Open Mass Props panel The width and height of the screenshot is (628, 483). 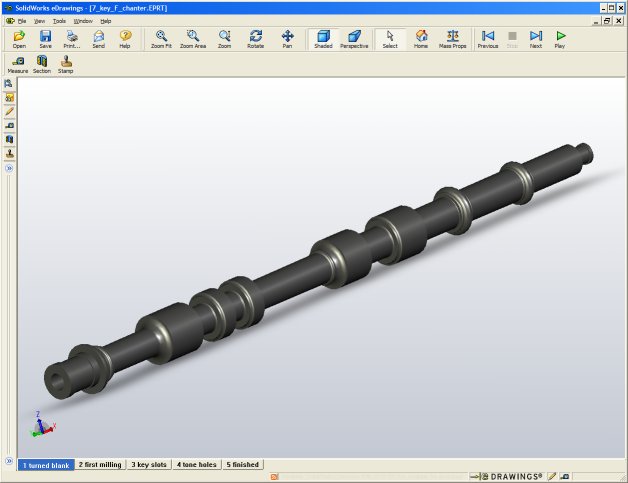(452, 38)
